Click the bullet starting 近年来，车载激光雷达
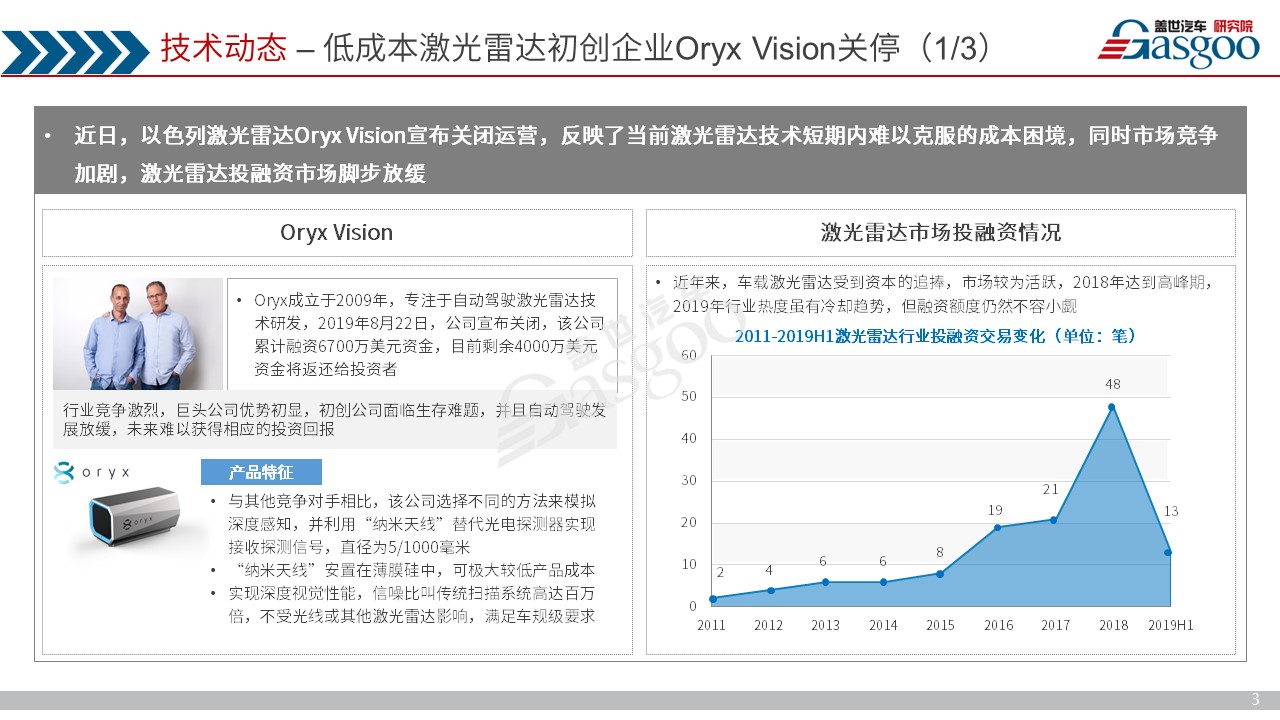 [x=945, y=293]
